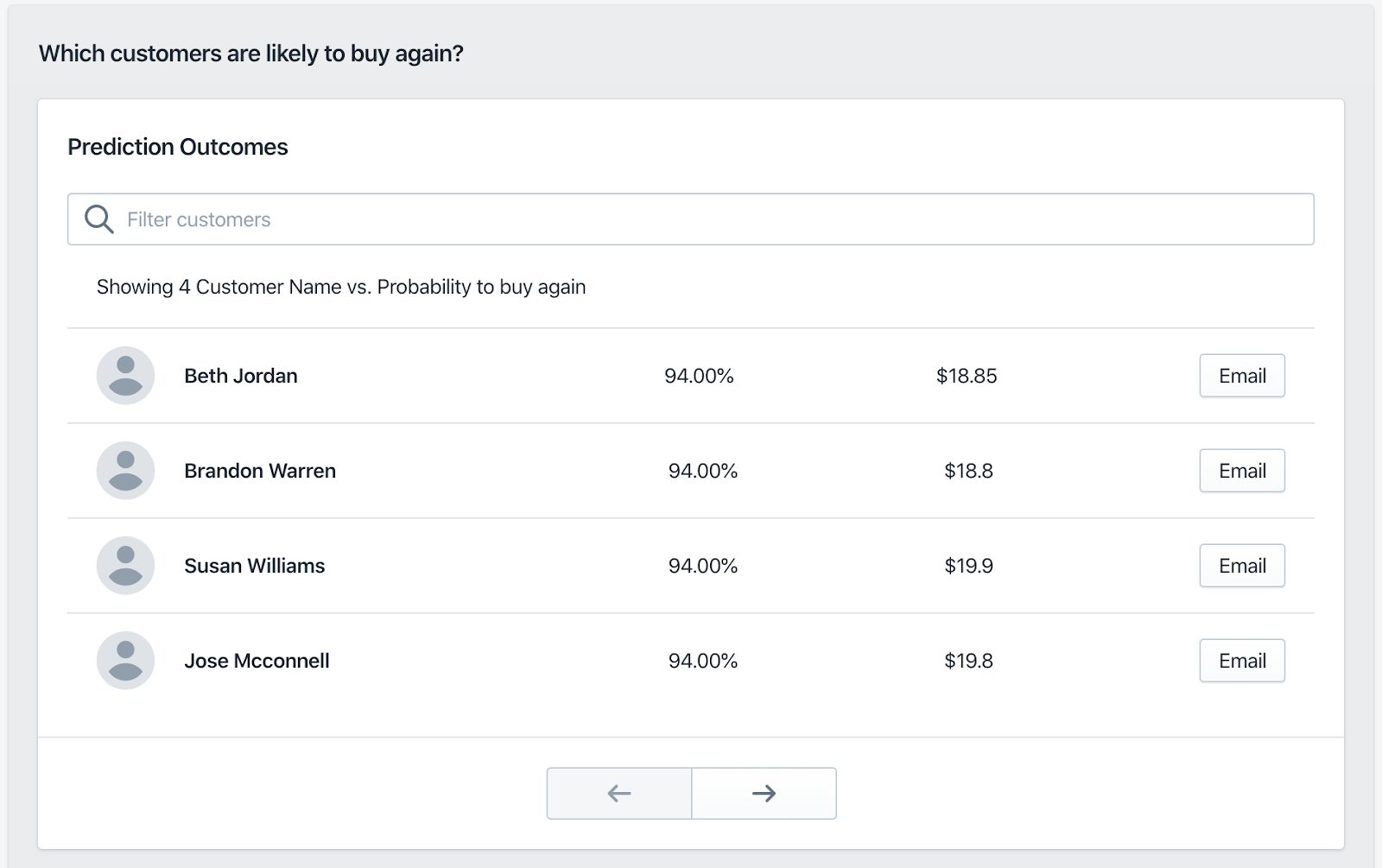The width and height of the screenshot is (1382, 868).
Task: Select the Brandon Warren customer name
Action: pyautogui.click(x=260, y=471)
